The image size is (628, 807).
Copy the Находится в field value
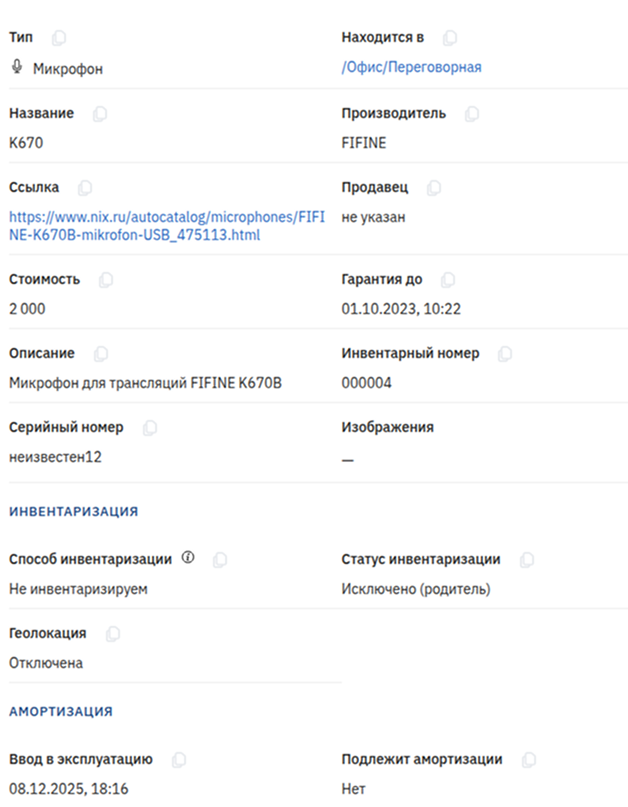450,38
